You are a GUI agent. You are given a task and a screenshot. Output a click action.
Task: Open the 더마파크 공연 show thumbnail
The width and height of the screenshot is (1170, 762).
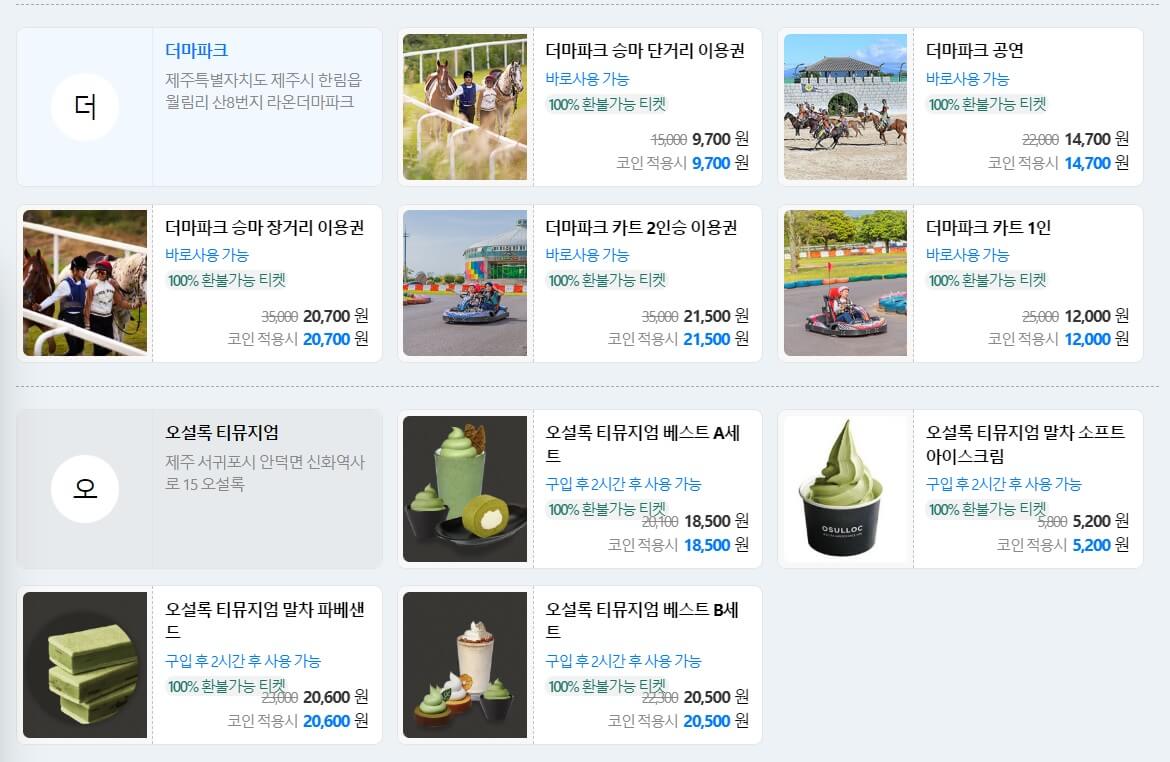845,107
